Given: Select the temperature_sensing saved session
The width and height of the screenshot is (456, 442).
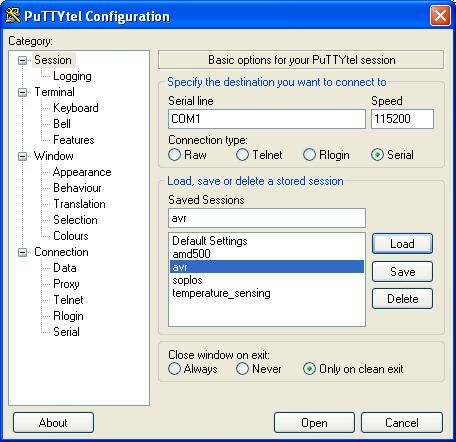Looking at the screenshot, I should [x=221, y=293].
